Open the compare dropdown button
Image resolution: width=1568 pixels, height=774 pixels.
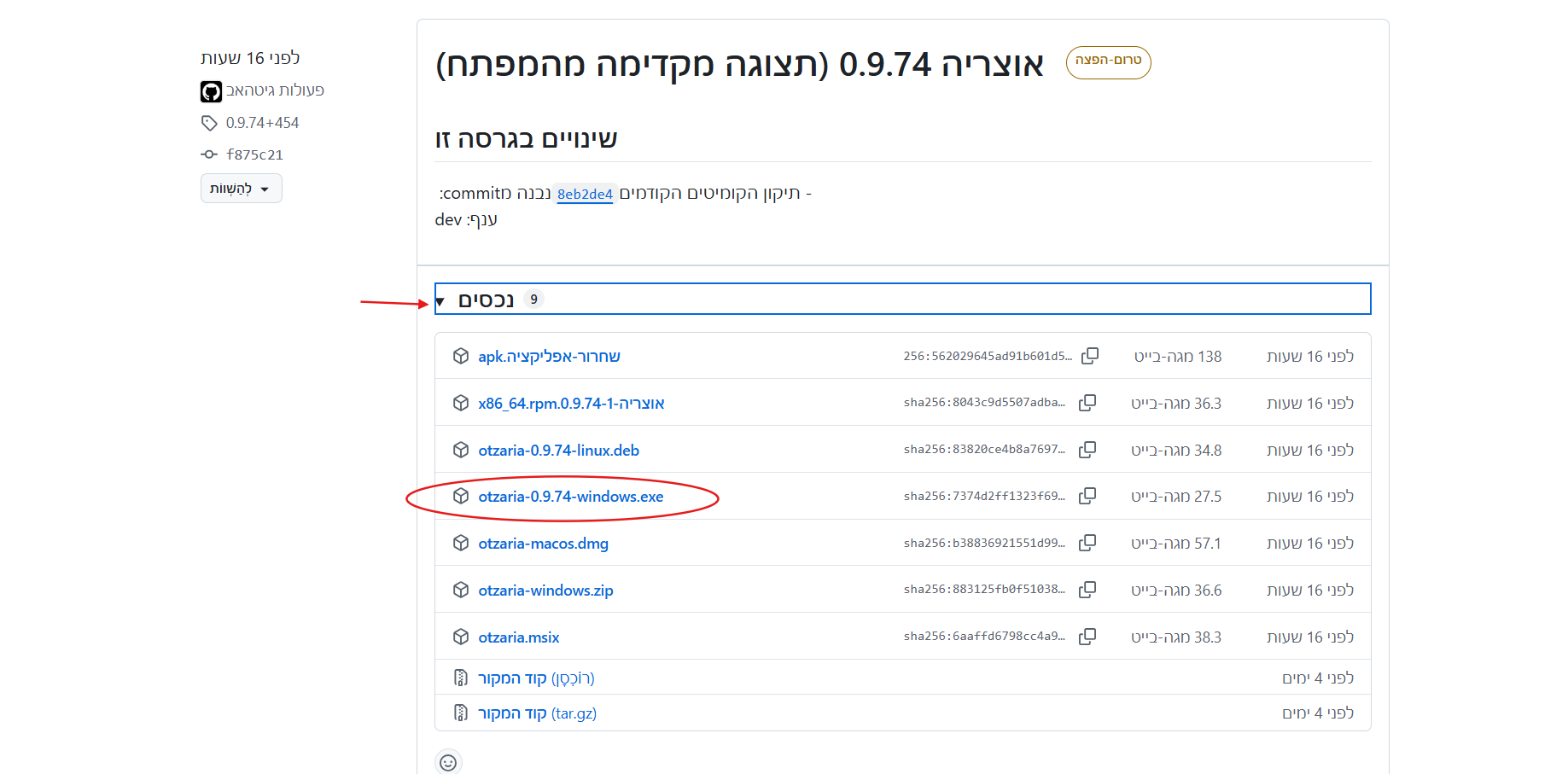(x=241, y=189)
